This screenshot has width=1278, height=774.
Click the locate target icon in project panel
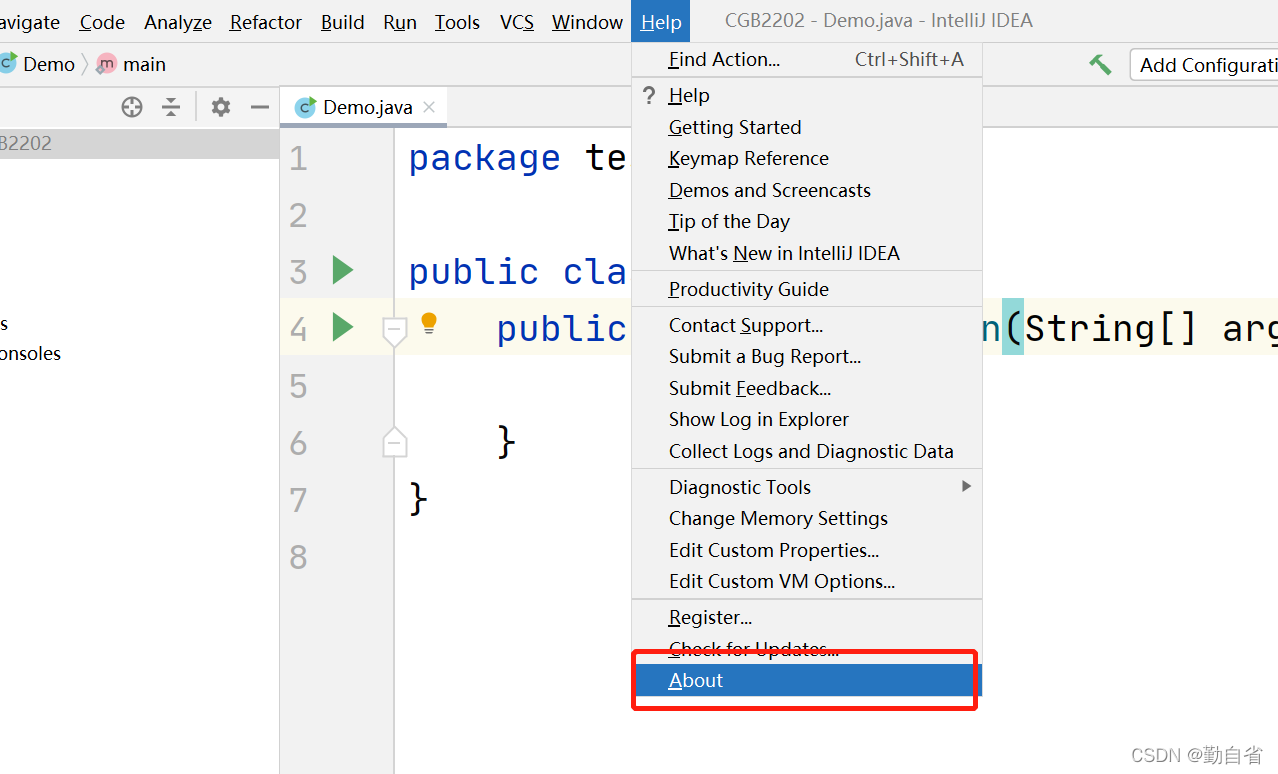[x=132, y=107]
